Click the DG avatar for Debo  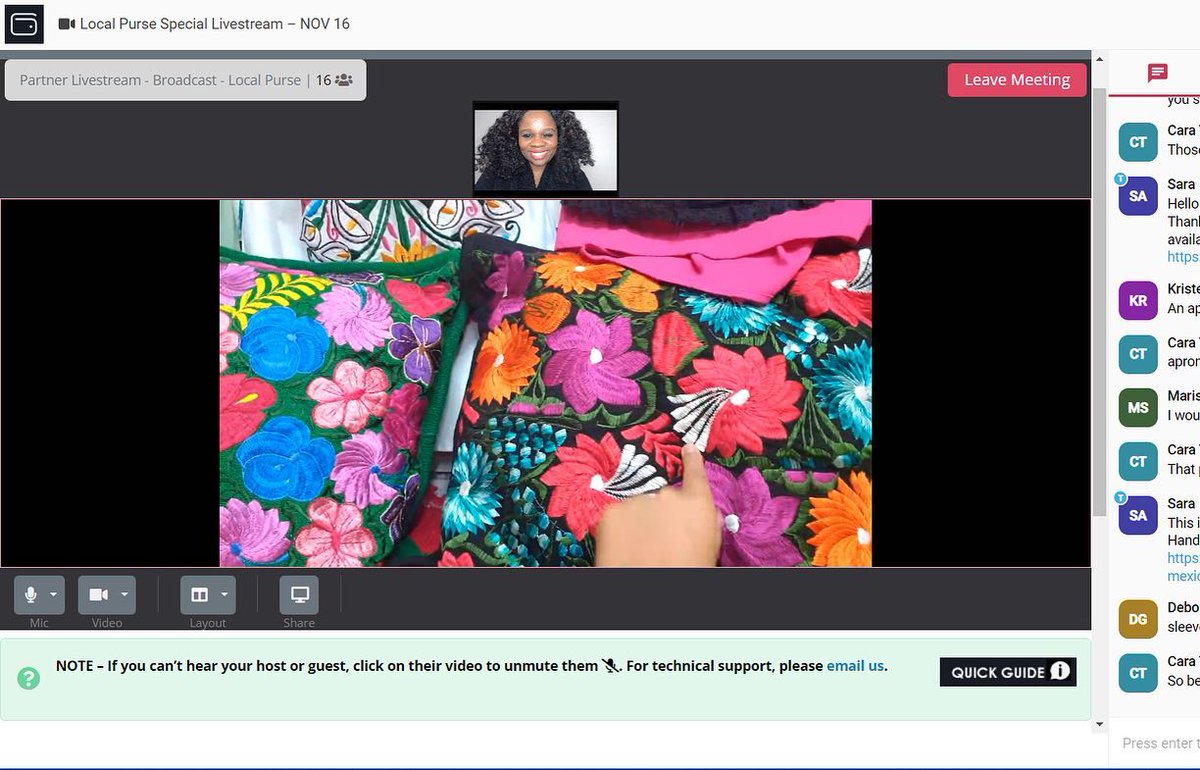[x=1138, y=620]
